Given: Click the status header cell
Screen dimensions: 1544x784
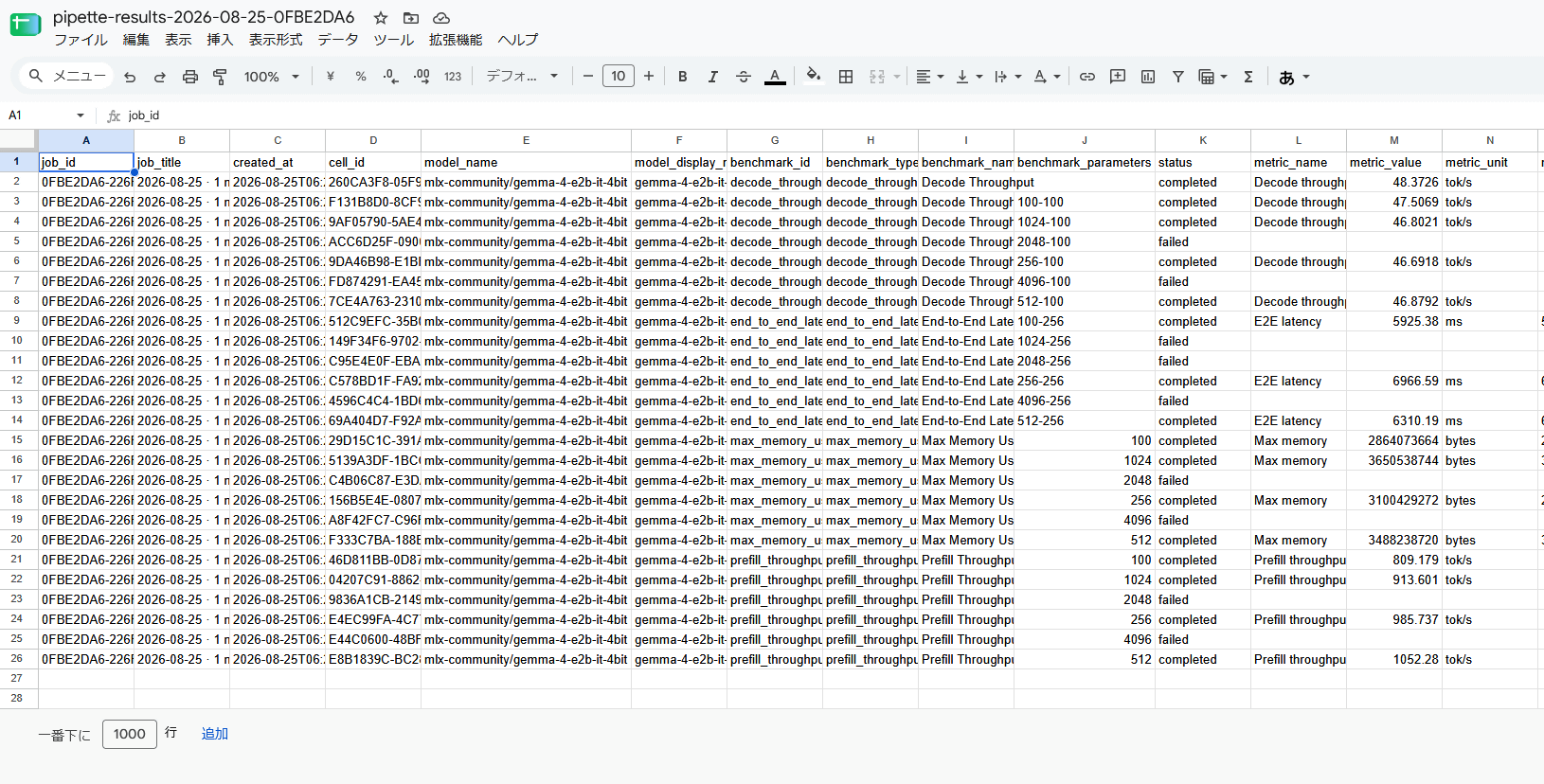Looking at the screenshot, I should (x=1203, y=162).
